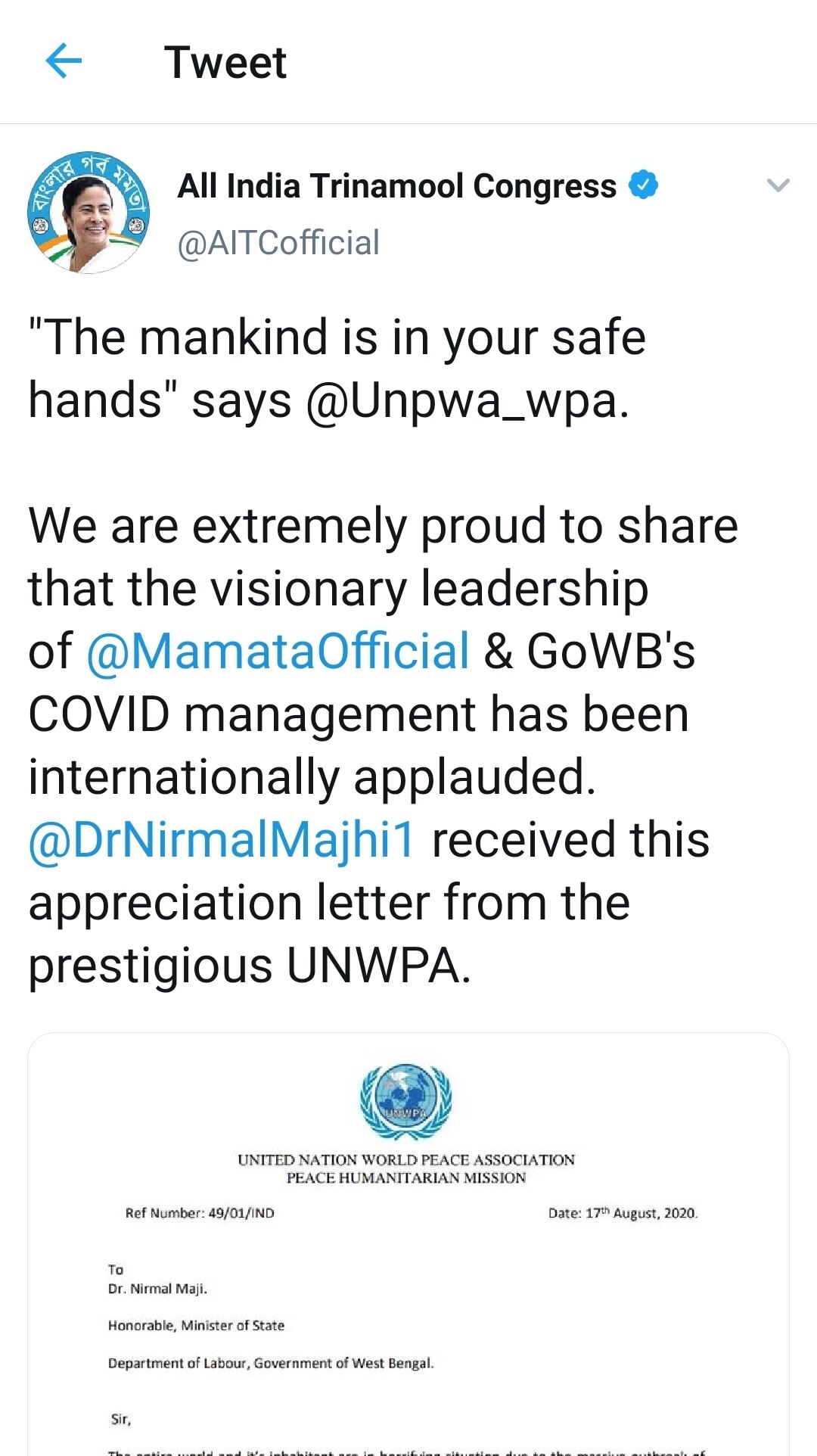Open tweet options chevron menu

[778, 185]
